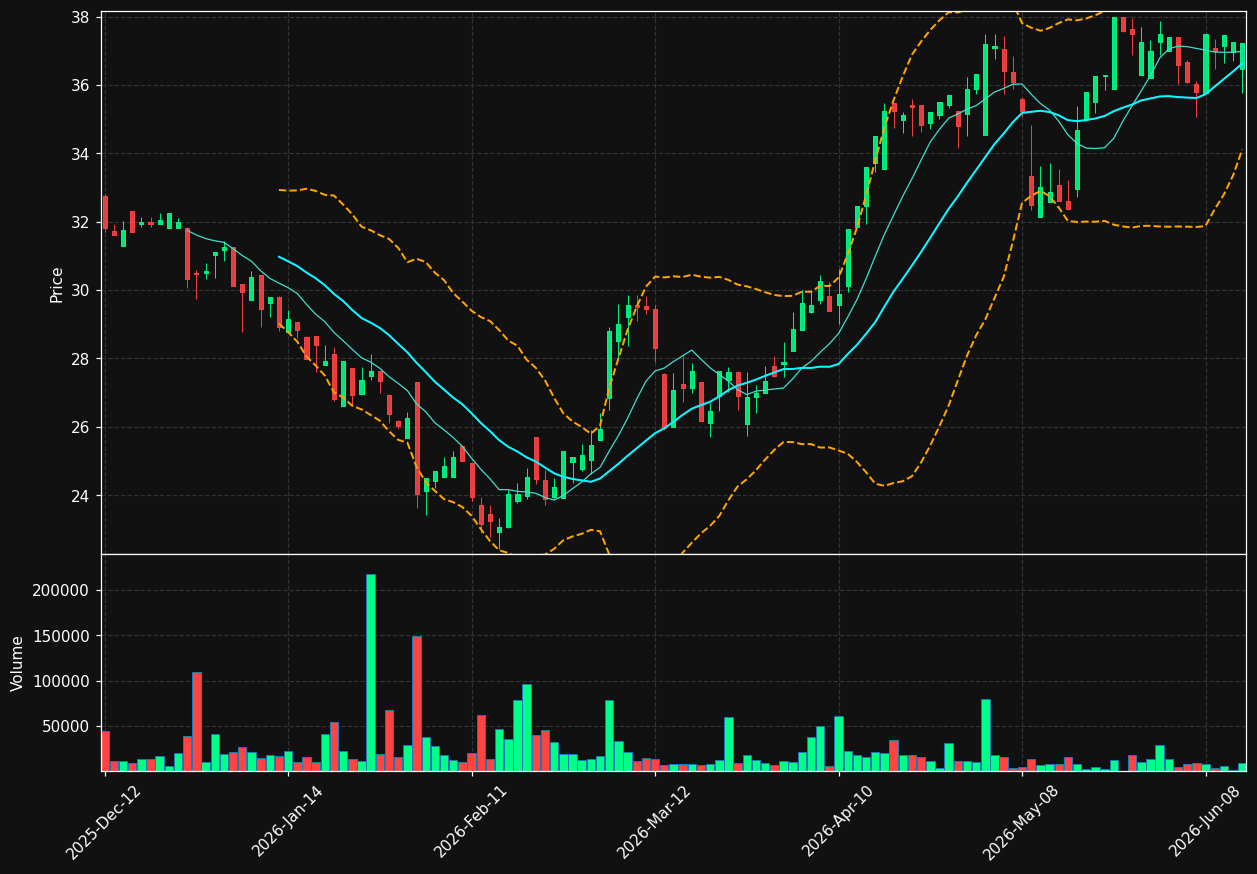
Task: Select the 30 price tick label
Action: click(x=82, y=291)
